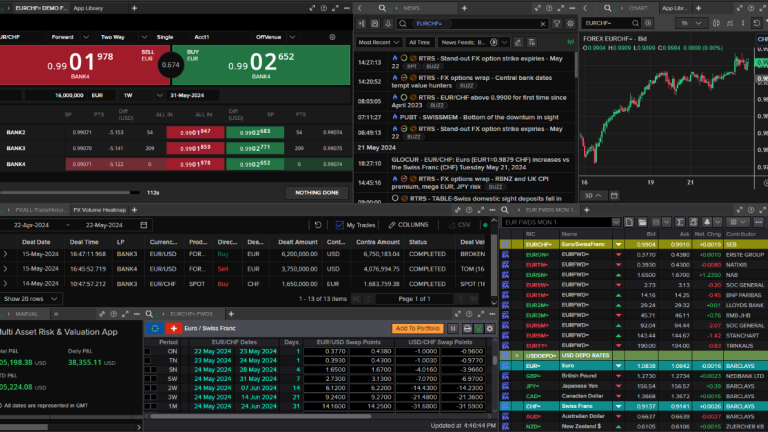Click the 16,000,000 amount field
Viewport: 768px width, 432px height.
click(x=55, y=95)
